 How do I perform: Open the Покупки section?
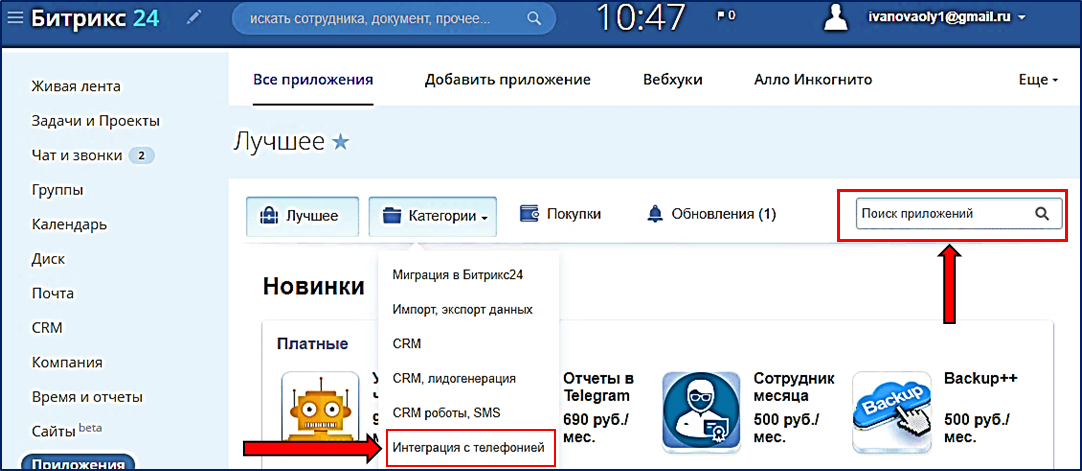(560, 214)
